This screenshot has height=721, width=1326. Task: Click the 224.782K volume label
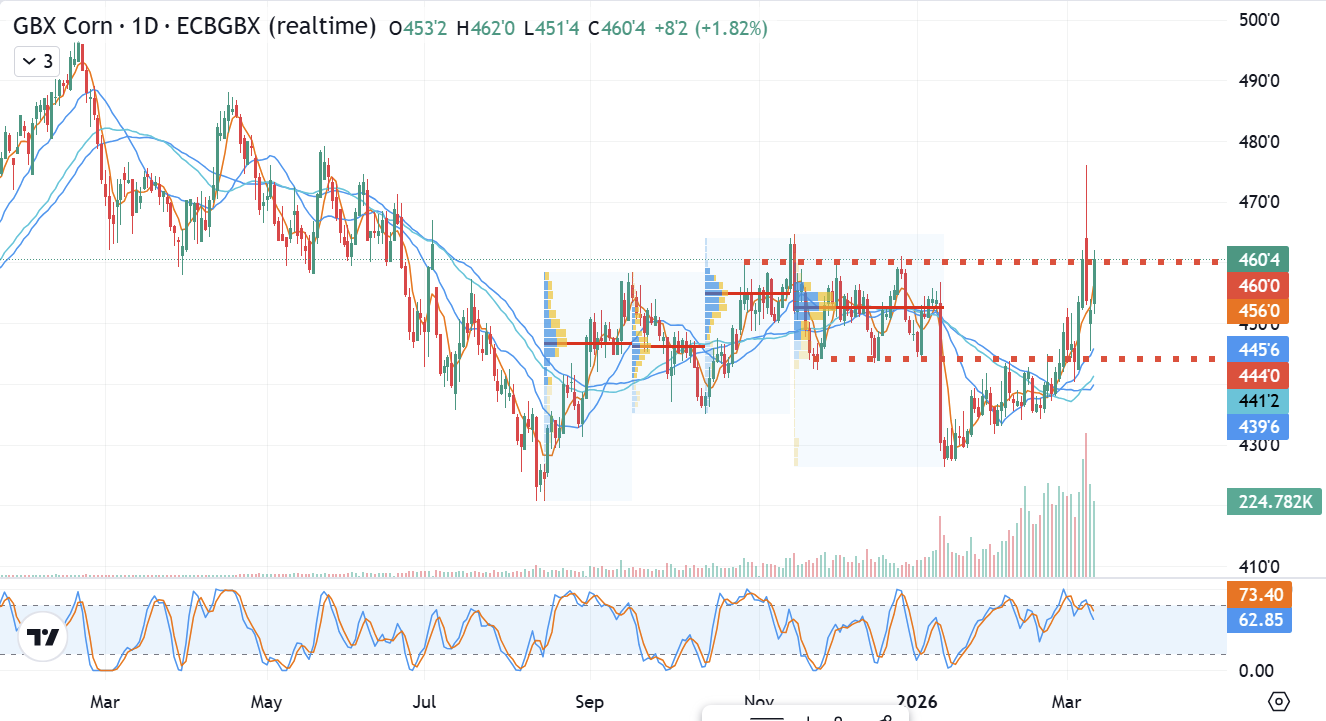click(1273, 501)
